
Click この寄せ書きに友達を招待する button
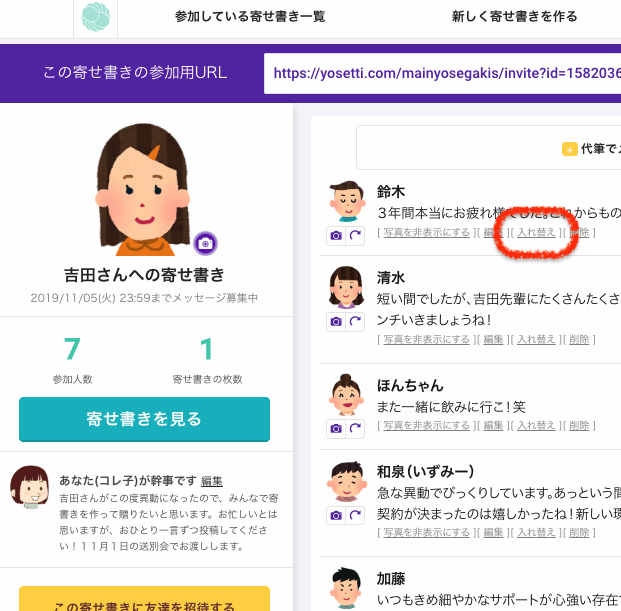[144, 599]
